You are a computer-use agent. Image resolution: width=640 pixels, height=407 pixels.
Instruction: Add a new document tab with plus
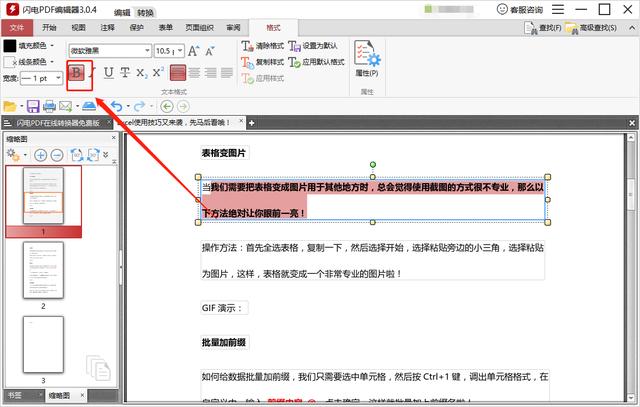(x=251, y=123)
